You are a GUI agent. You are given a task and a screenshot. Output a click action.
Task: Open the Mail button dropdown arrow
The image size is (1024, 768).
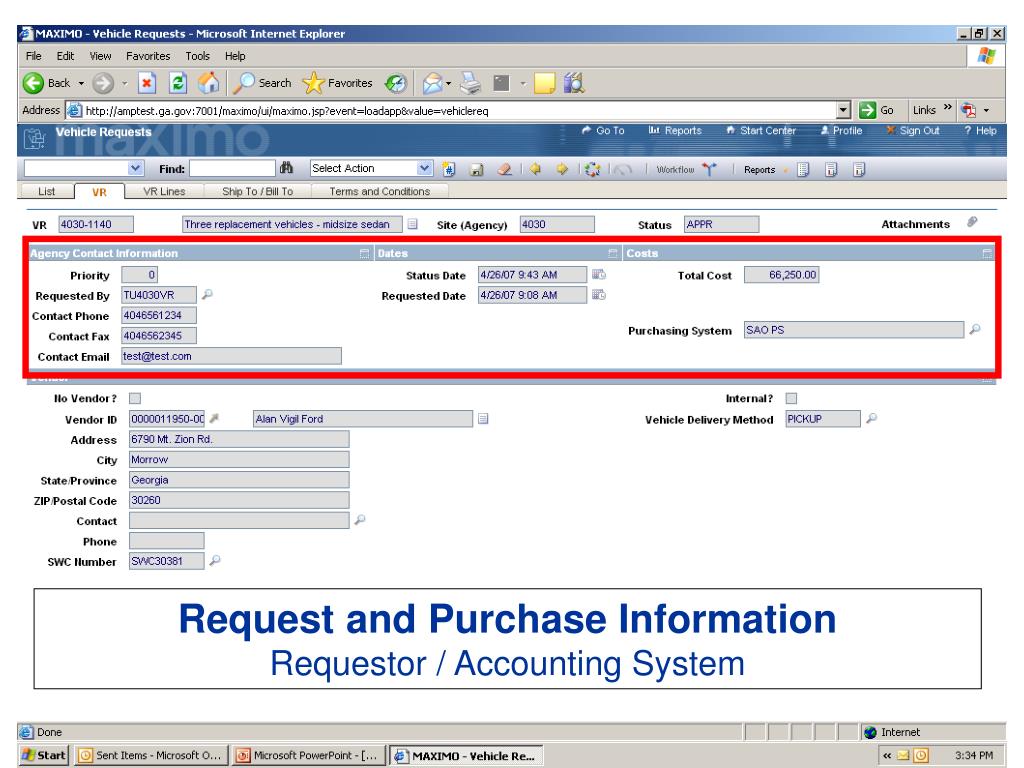(449, 84)
